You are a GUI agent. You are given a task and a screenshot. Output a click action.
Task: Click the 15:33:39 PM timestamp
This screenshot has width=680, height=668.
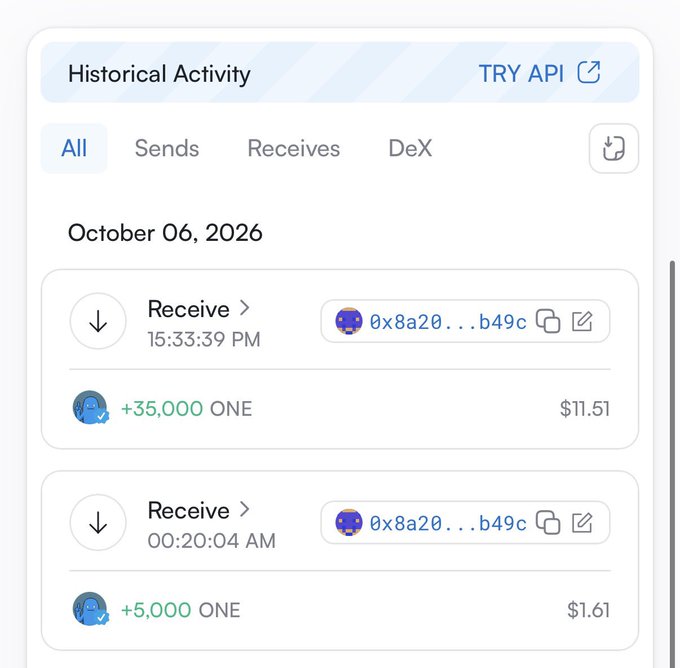204,339
